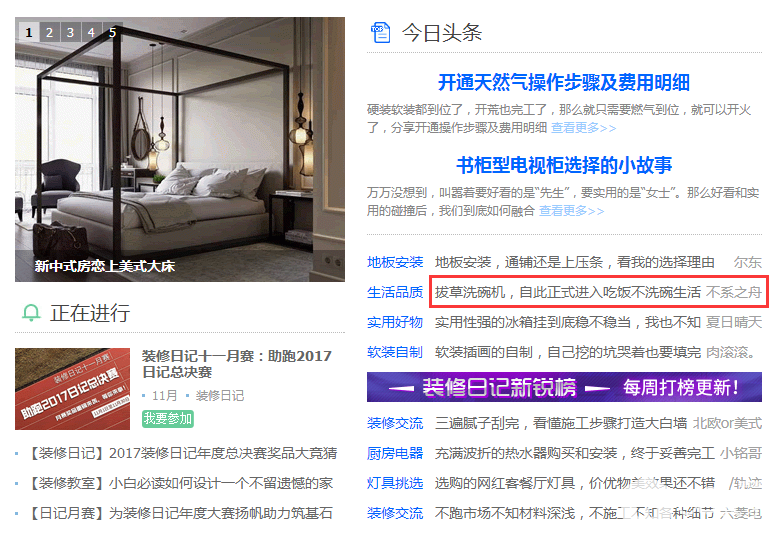Open the highlighted 拔草洗碗机 article
Viewport: 776px width, 537px height.
(568, 293)
